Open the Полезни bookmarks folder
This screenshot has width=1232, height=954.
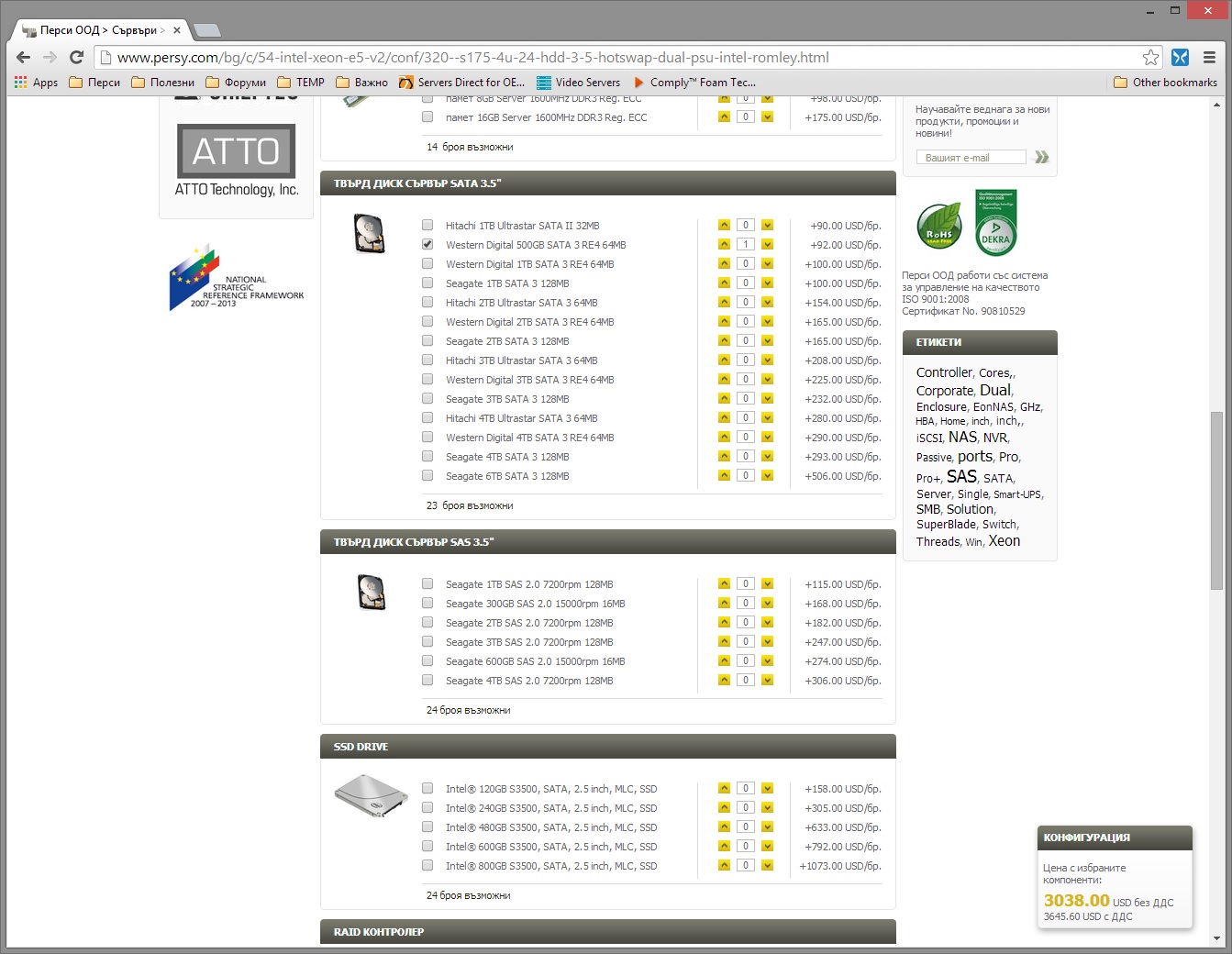pyautogui.click(x=163, y=83)
